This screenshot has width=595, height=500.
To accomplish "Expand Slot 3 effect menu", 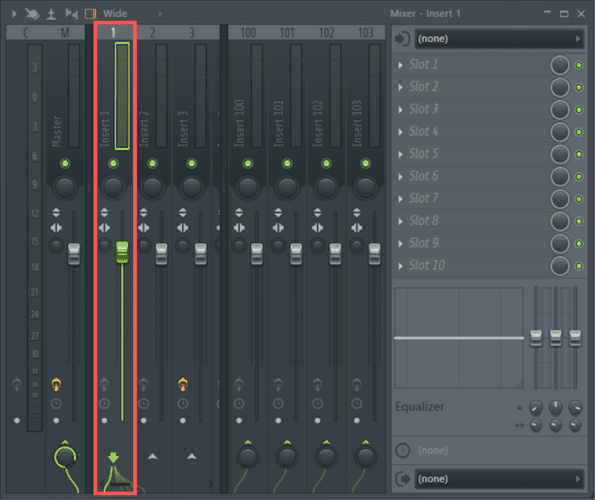I will (400, 110).
